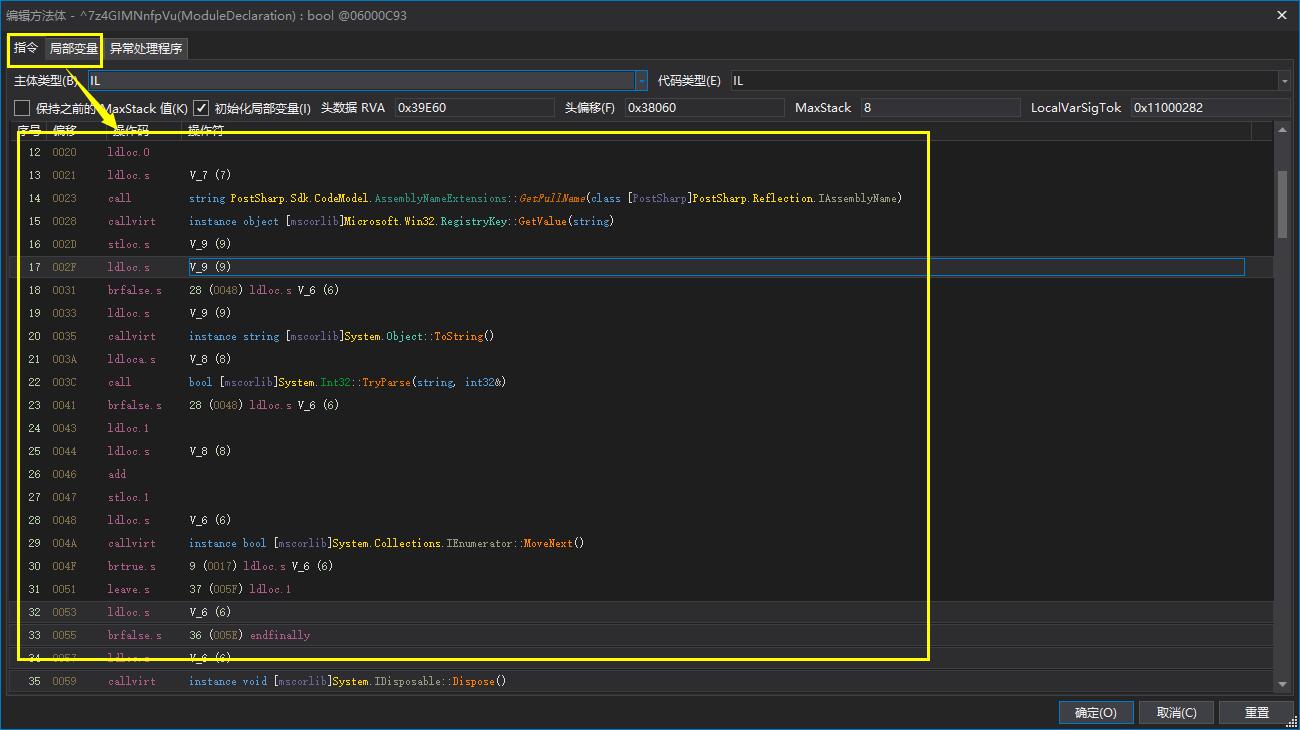This screenshot has height=730, width=1300.
Task: Cancel the dialog via 取消(C) button
Action: pos(1177,712)
